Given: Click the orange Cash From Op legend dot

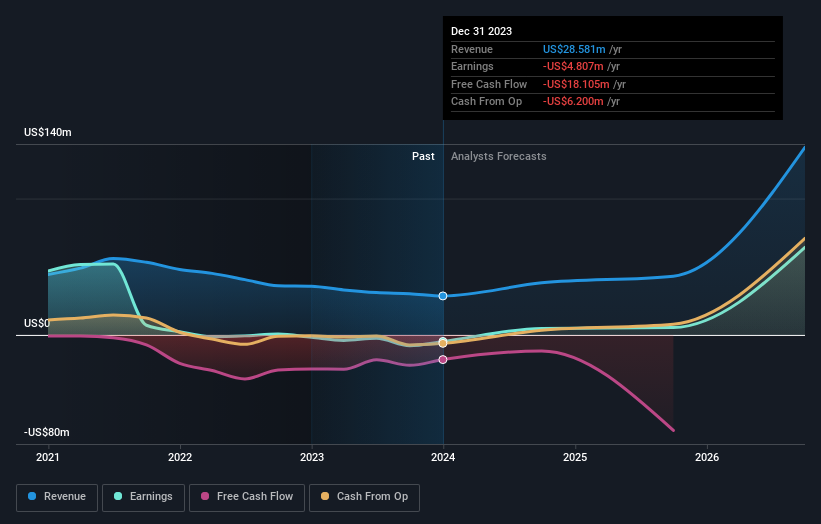Looking at the screenshot, I should [x=325, y=496].
